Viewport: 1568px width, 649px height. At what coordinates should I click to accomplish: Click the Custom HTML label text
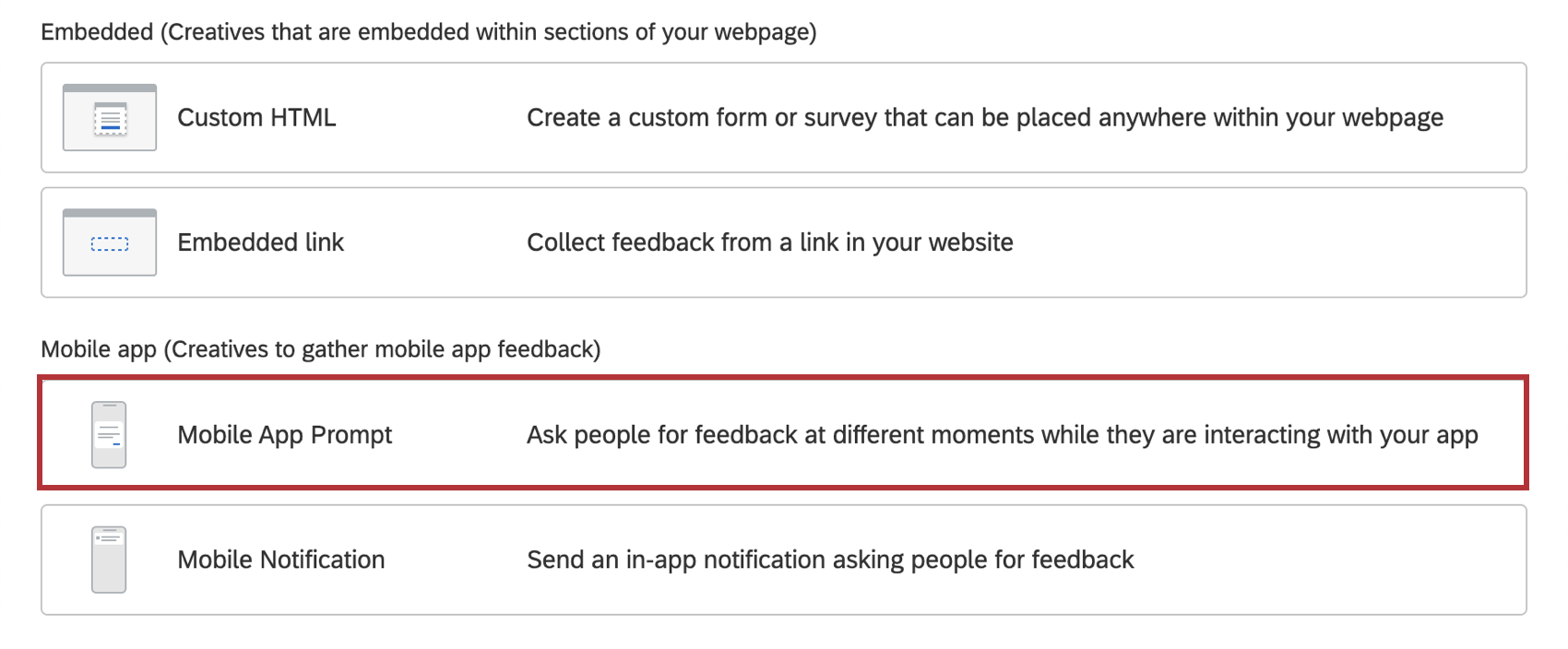(257, 118)
